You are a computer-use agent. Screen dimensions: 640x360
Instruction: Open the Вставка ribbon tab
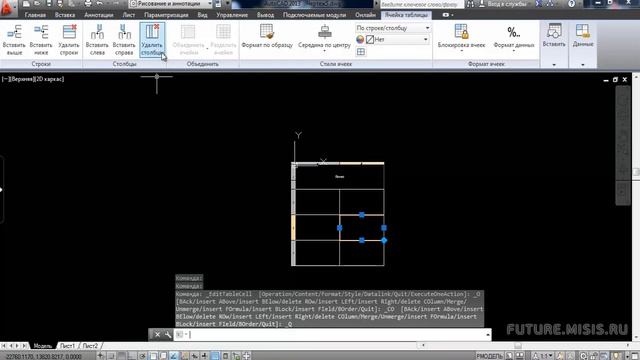coord(65,15)
